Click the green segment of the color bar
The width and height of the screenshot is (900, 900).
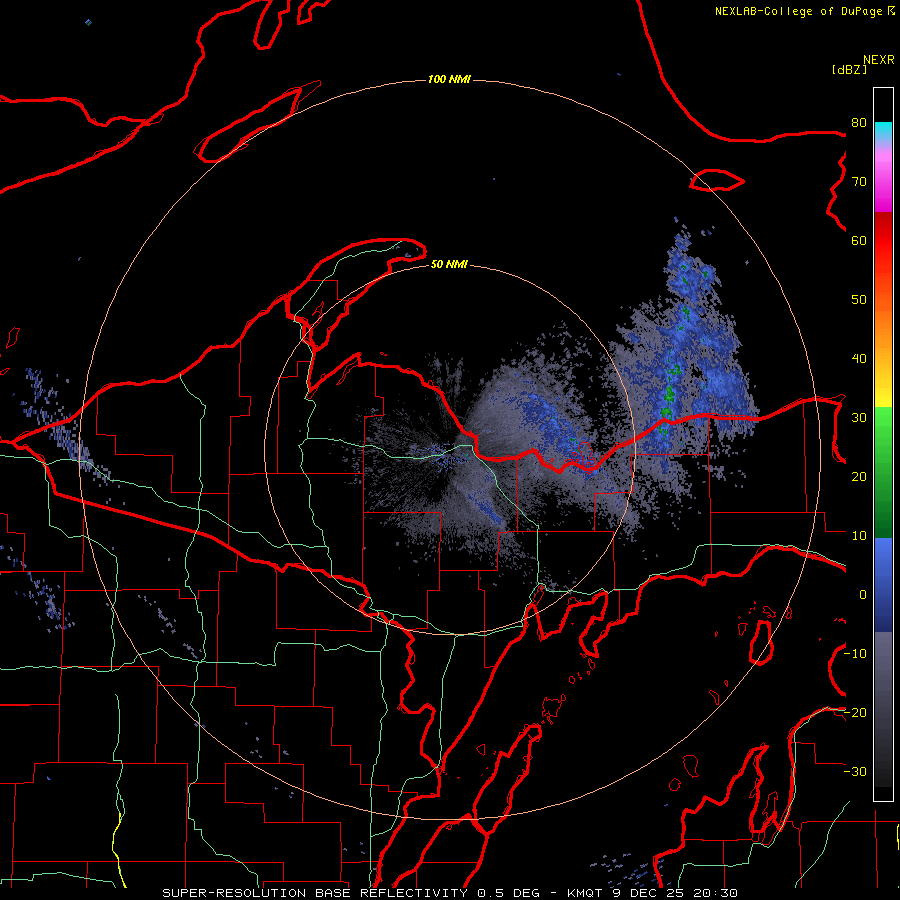coord(883,472)
